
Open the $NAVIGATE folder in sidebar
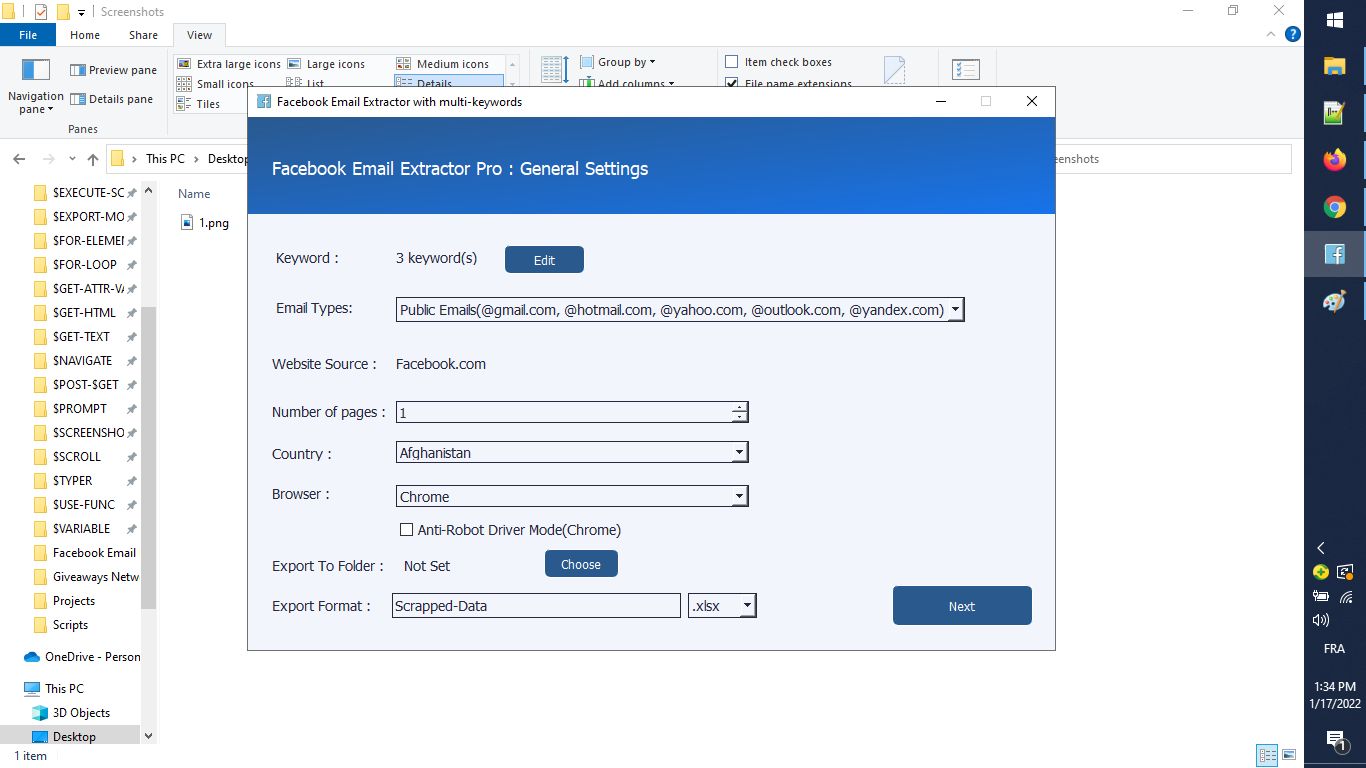click(84, 361)
